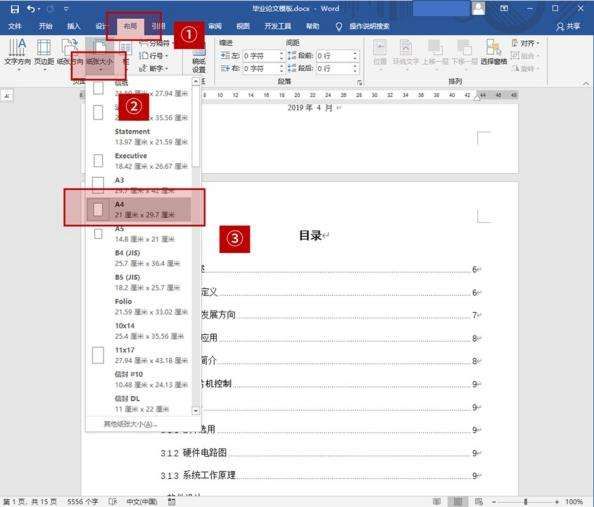Select Executive 18.42 x 26.67 paper size
Image resolution: width=594 pixels, height=507 pixels.
[x=139, y=161]
